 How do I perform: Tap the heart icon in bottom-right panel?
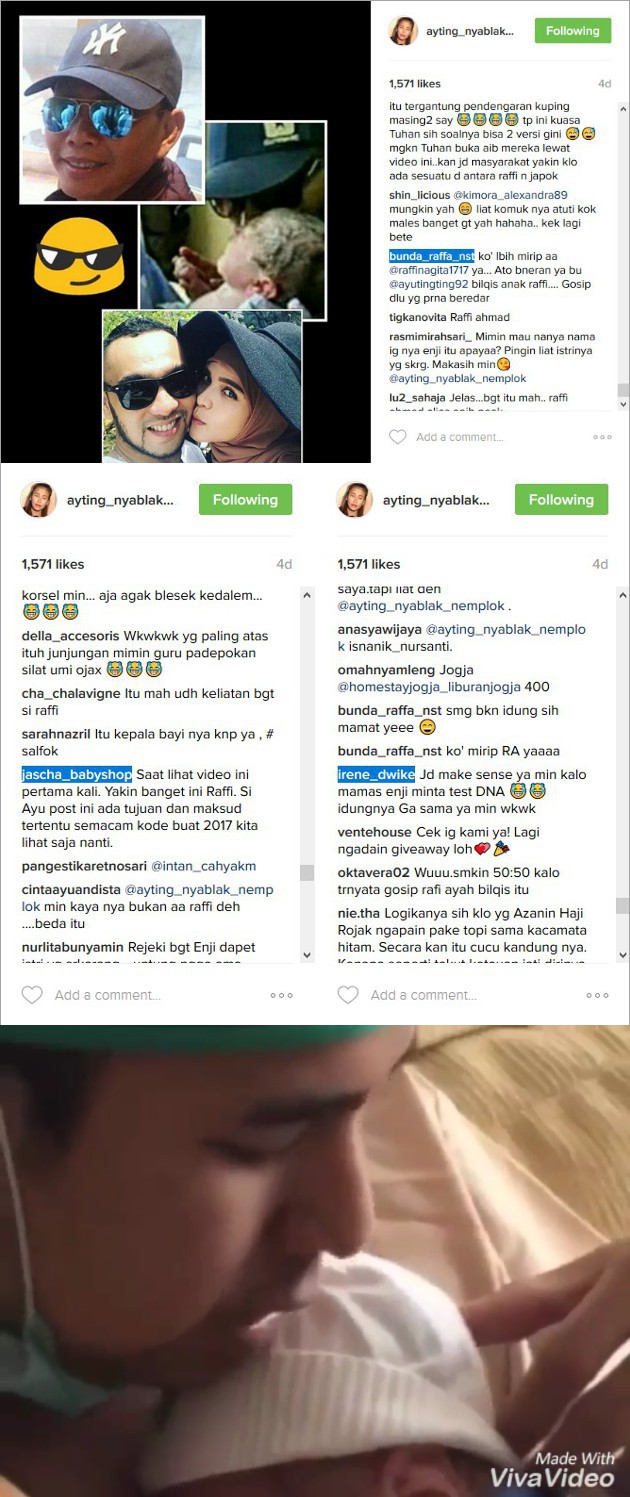pyautogui.click(x=348, y=995)
